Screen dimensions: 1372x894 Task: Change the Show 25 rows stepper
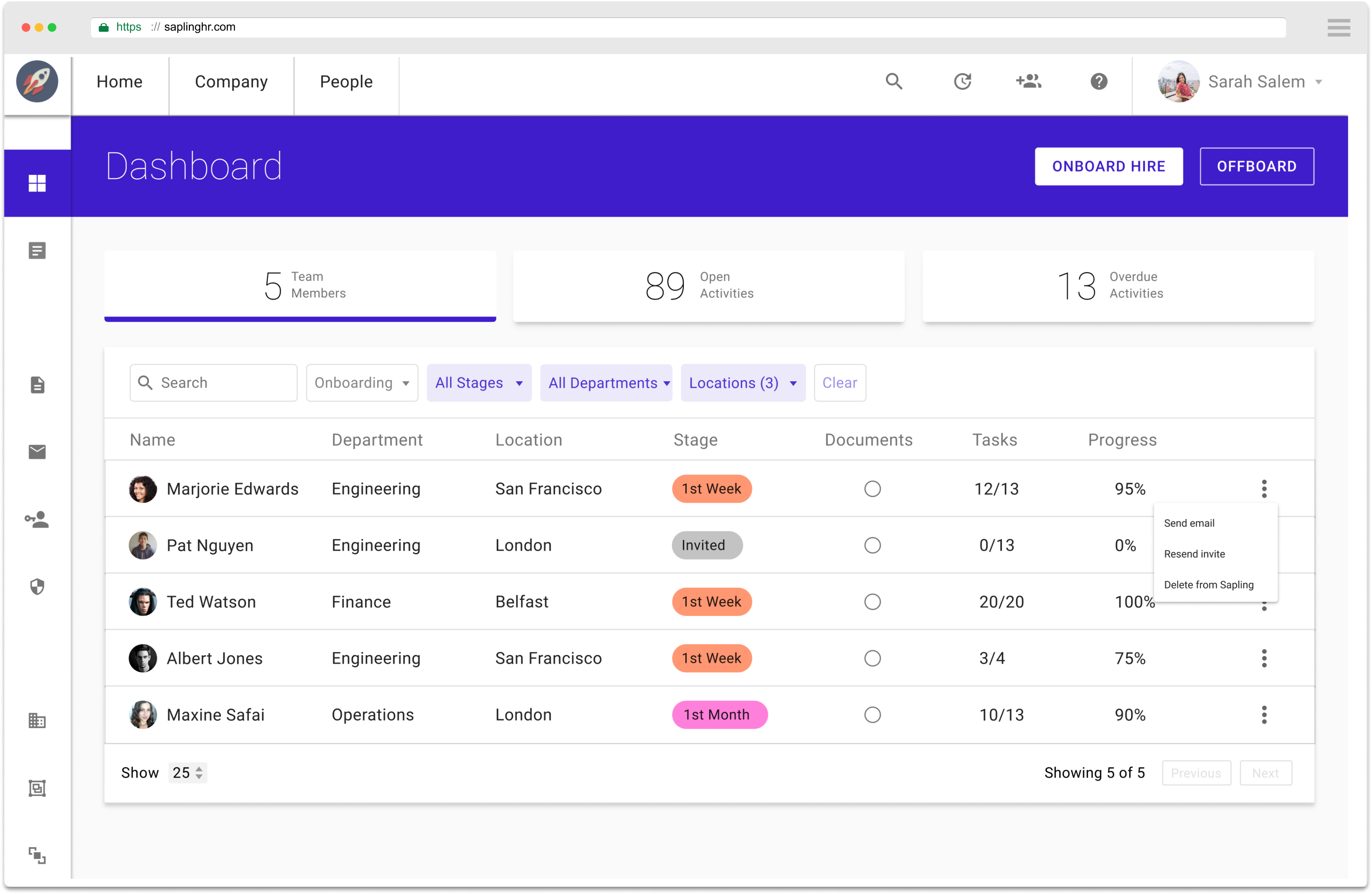pyautogui.click(x=187, y=773)
